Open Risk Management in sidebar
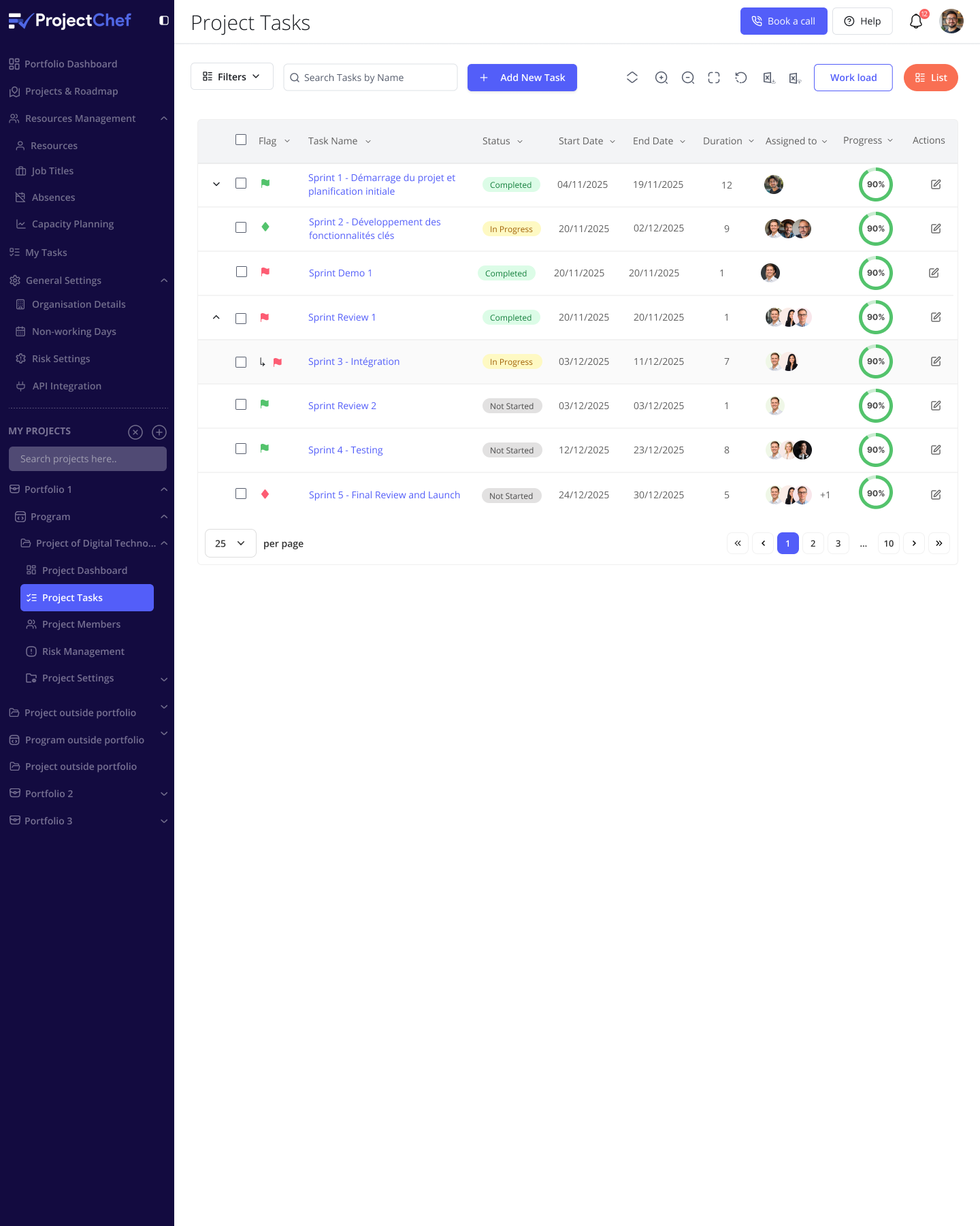Screen dimensions: 980x1226 pyautogui.click(x=83, y=651)
